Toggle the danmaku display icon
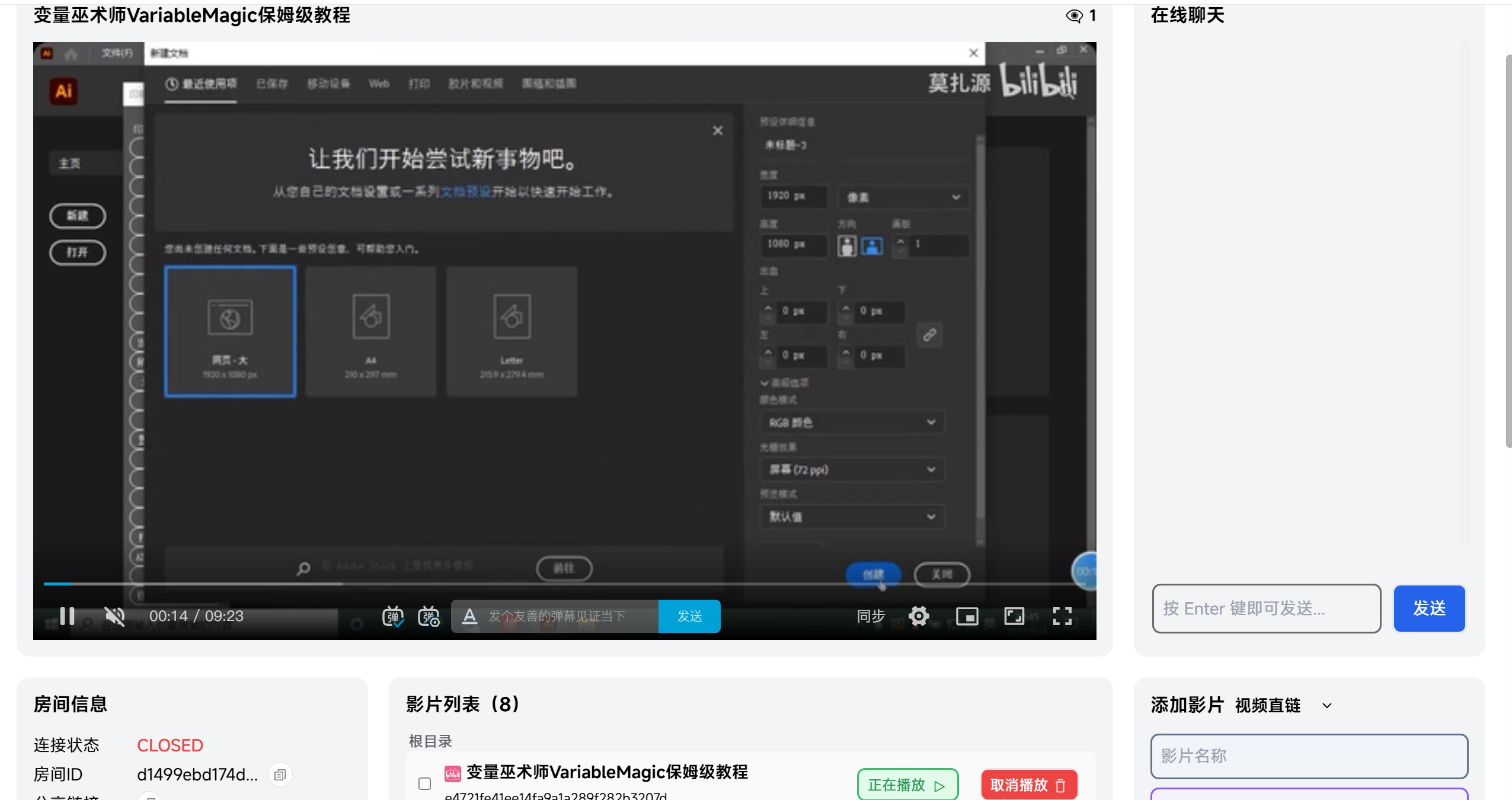Screen dimensions: 1512x800 (x=392, y=616)
